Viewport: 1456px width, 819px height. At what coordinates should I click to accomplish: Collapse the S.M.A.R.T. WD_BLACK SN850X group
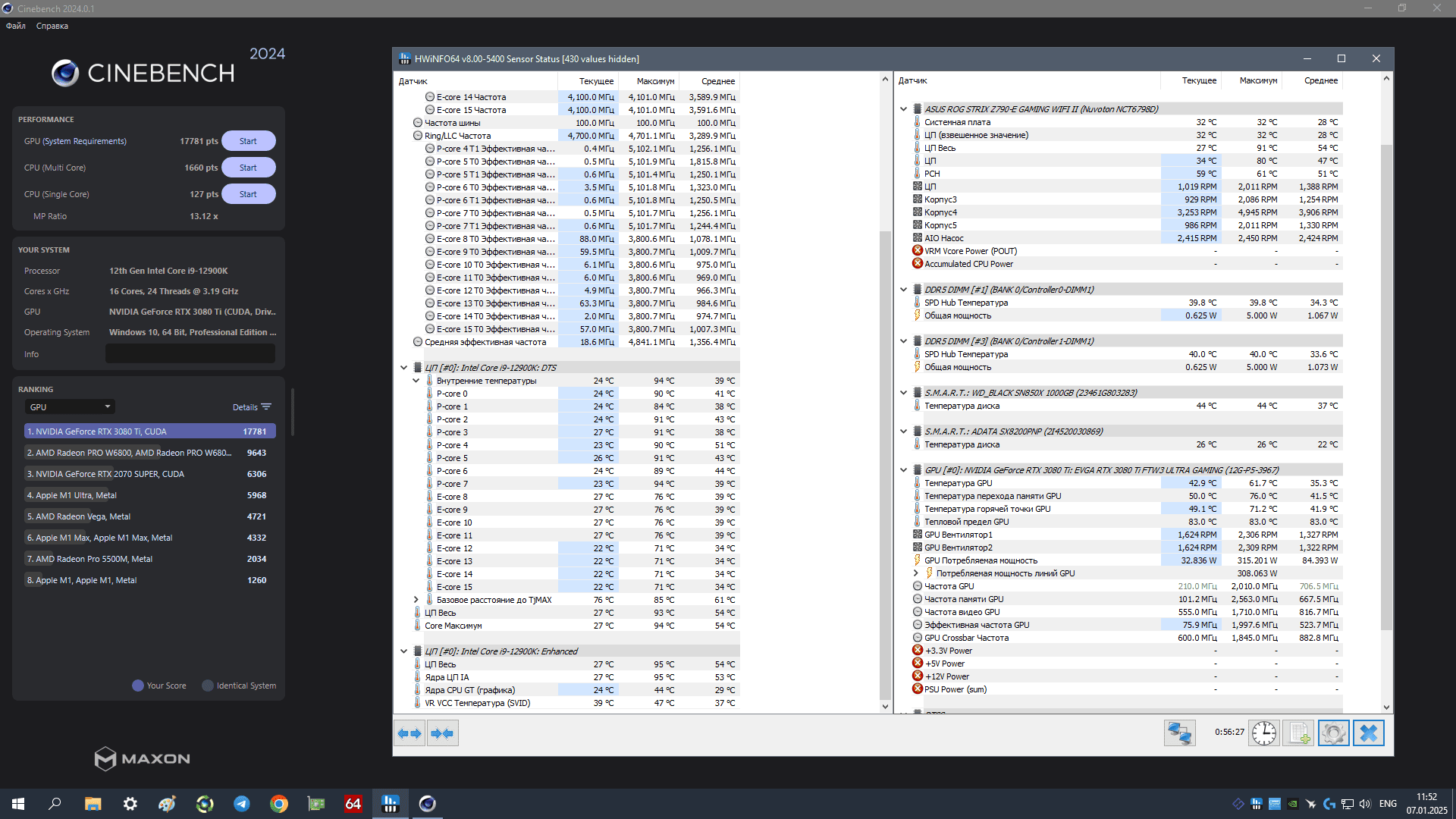(904, 393)
